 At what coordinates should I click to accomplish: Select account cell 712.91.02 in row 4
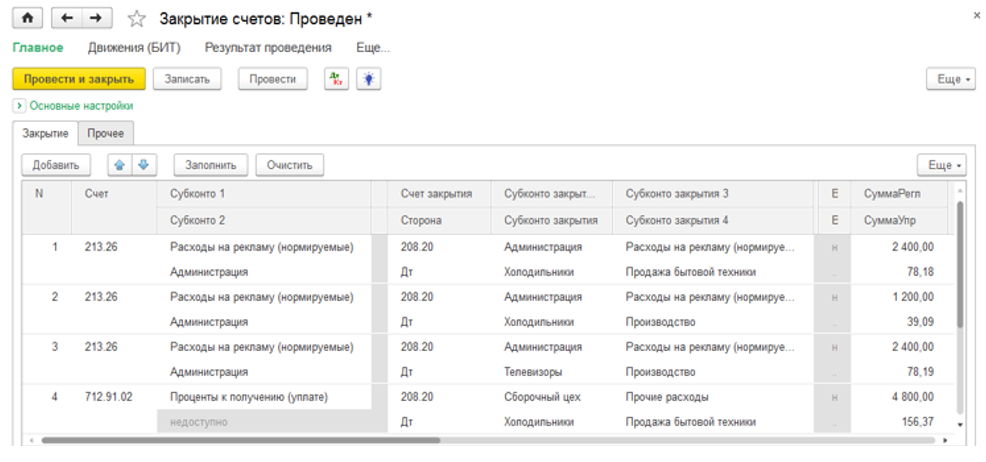click(107, 397)
